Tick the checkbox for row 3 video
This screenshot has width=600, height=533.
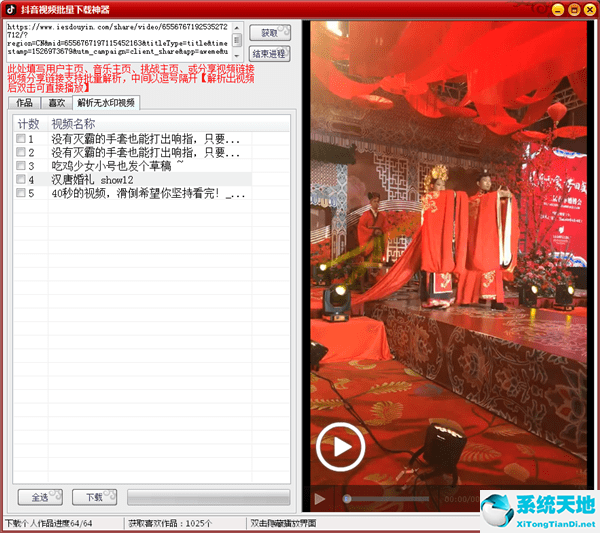click(x=21, y=166)
